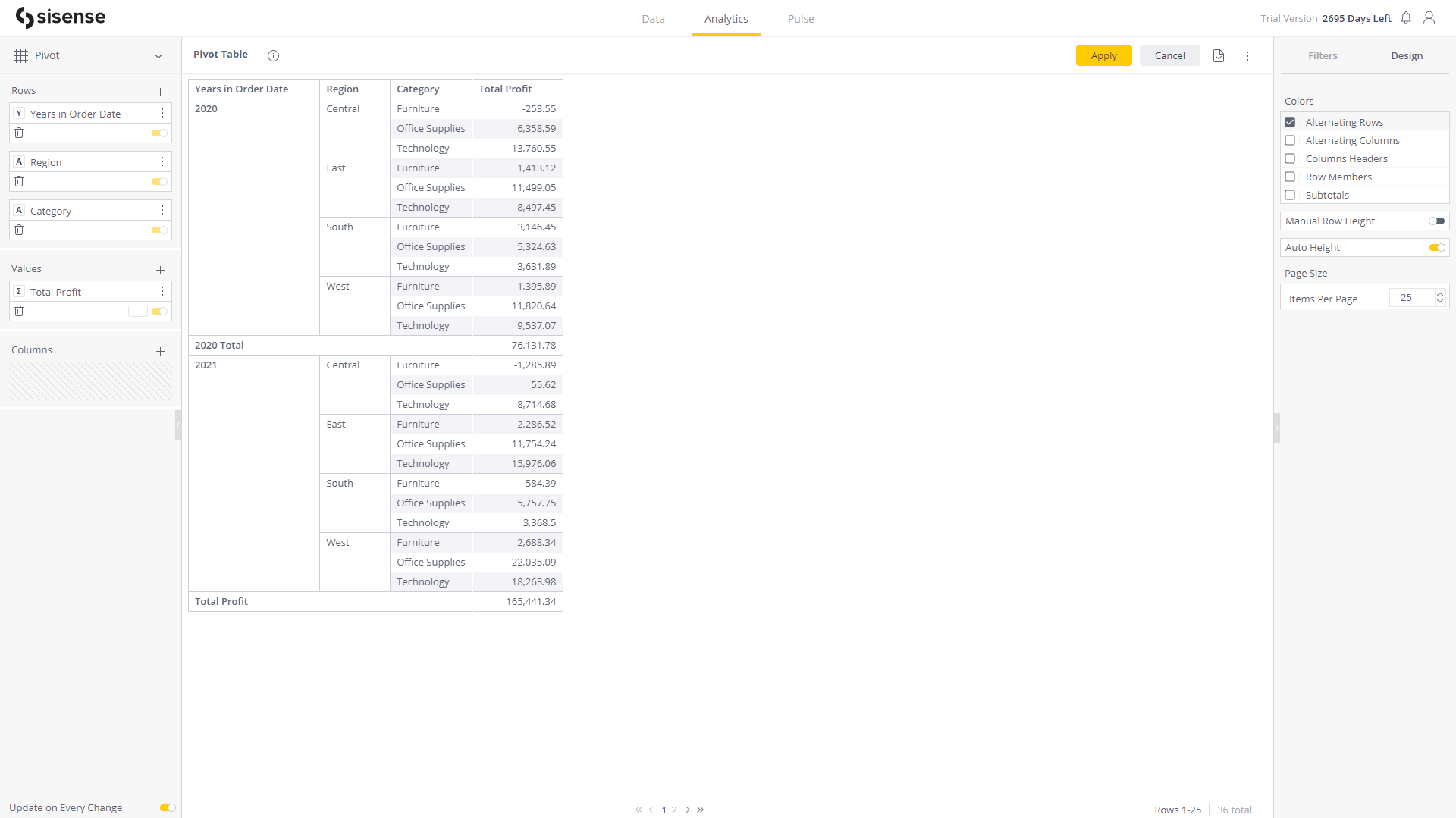Screen dimensions: 1456x818
Task: Check Subtotals color option
Action: point(1290,195)
